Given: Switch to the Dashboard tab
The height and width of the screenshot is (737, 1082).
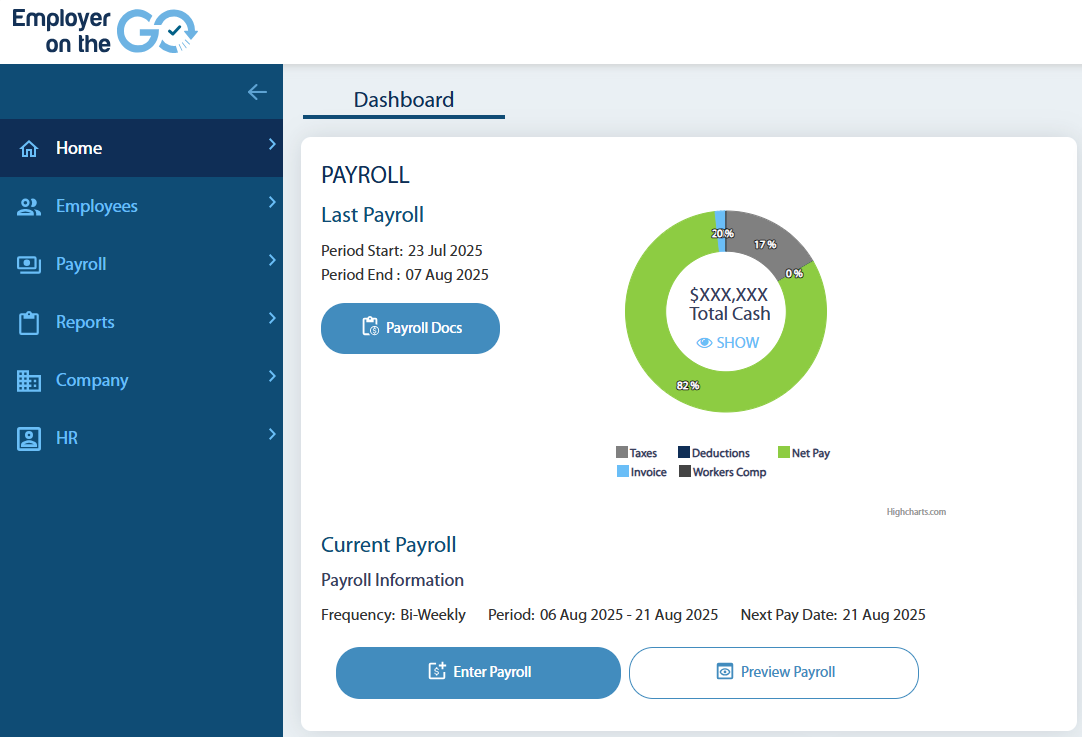Looking at the screenshot, I should click(403, 99).
